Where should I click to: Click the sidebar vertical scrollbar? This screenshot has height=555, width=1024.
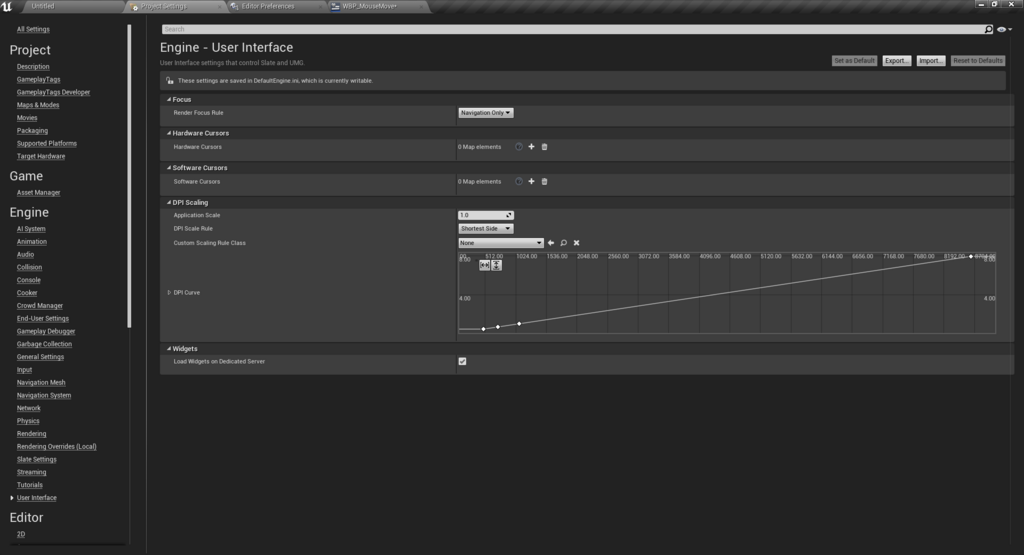tap(129, 176)
